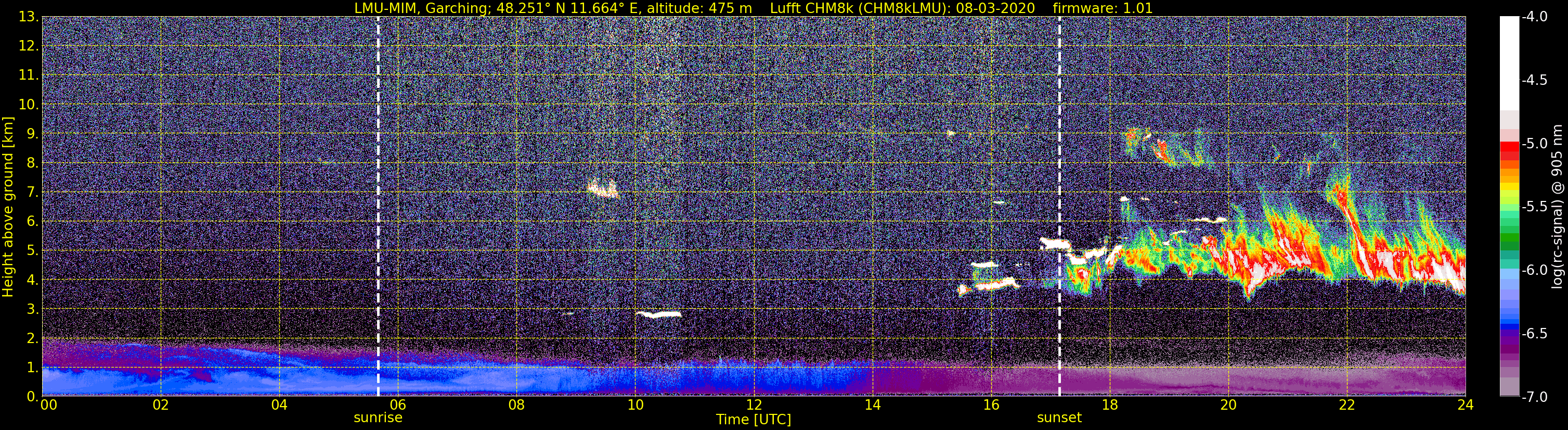Click the height tick label '8.'
Viewport: 1568px width, 430px height.
tap(32, 162)
